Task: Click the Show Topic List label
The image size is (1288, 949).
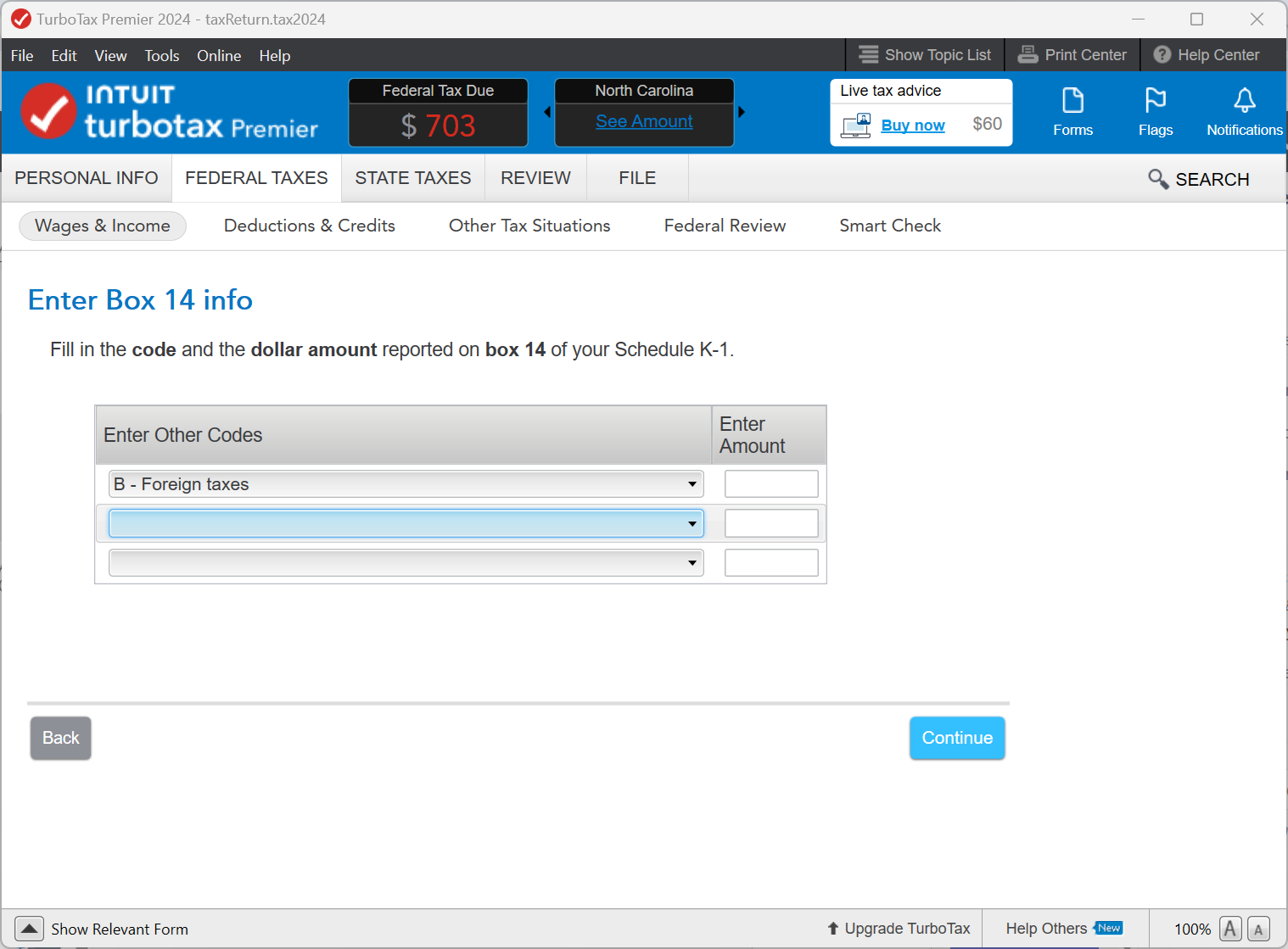Action: (938, 55)
